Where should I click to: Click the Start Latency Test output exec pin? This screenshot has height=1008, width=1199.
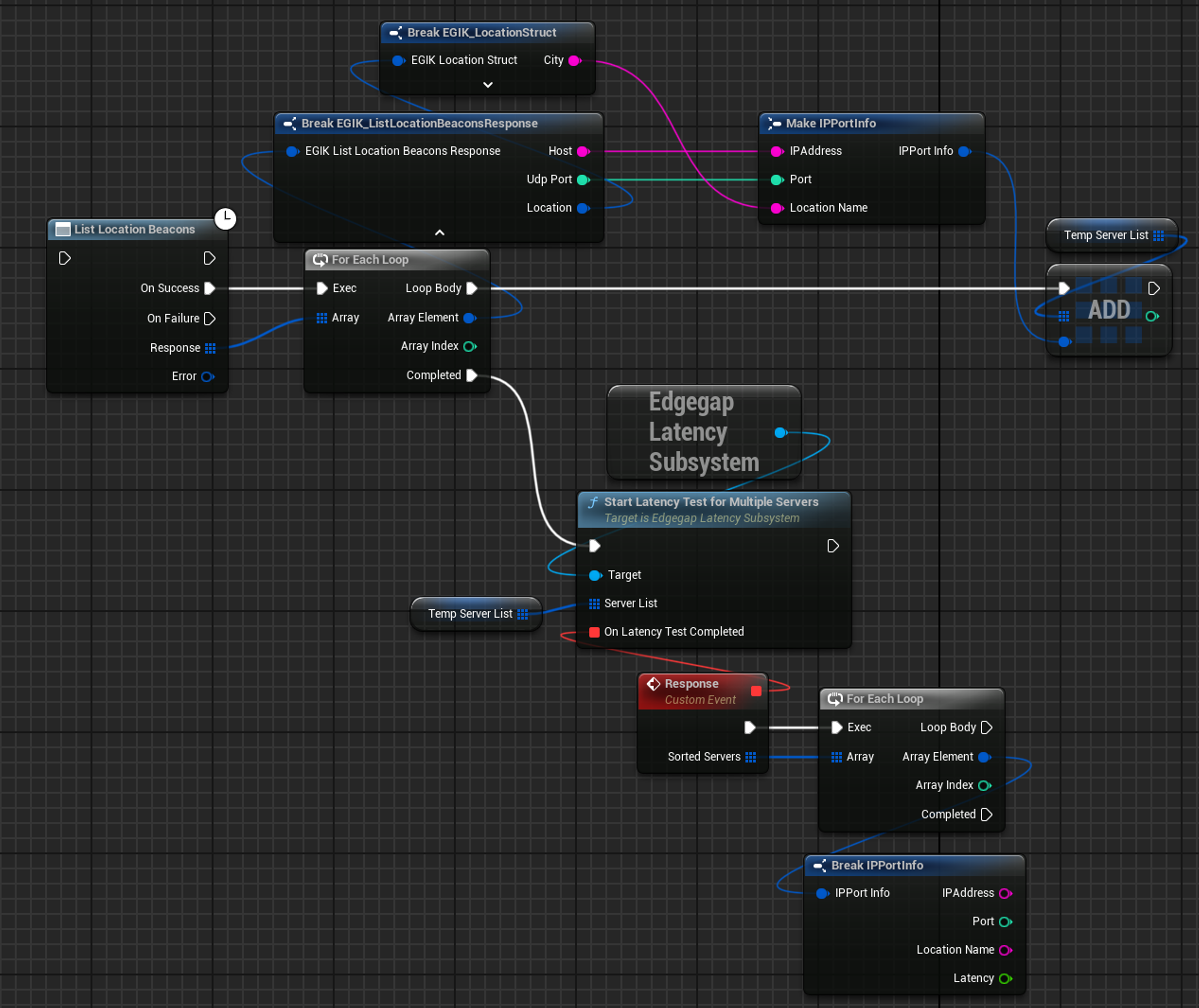click(x=833, y=546)
